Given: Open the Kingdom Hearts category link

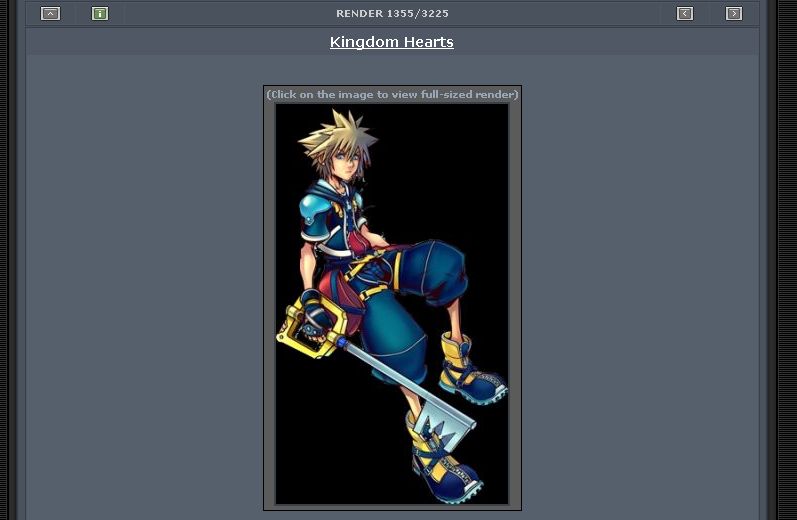Looking at the screenshot, I should point(391,42).
